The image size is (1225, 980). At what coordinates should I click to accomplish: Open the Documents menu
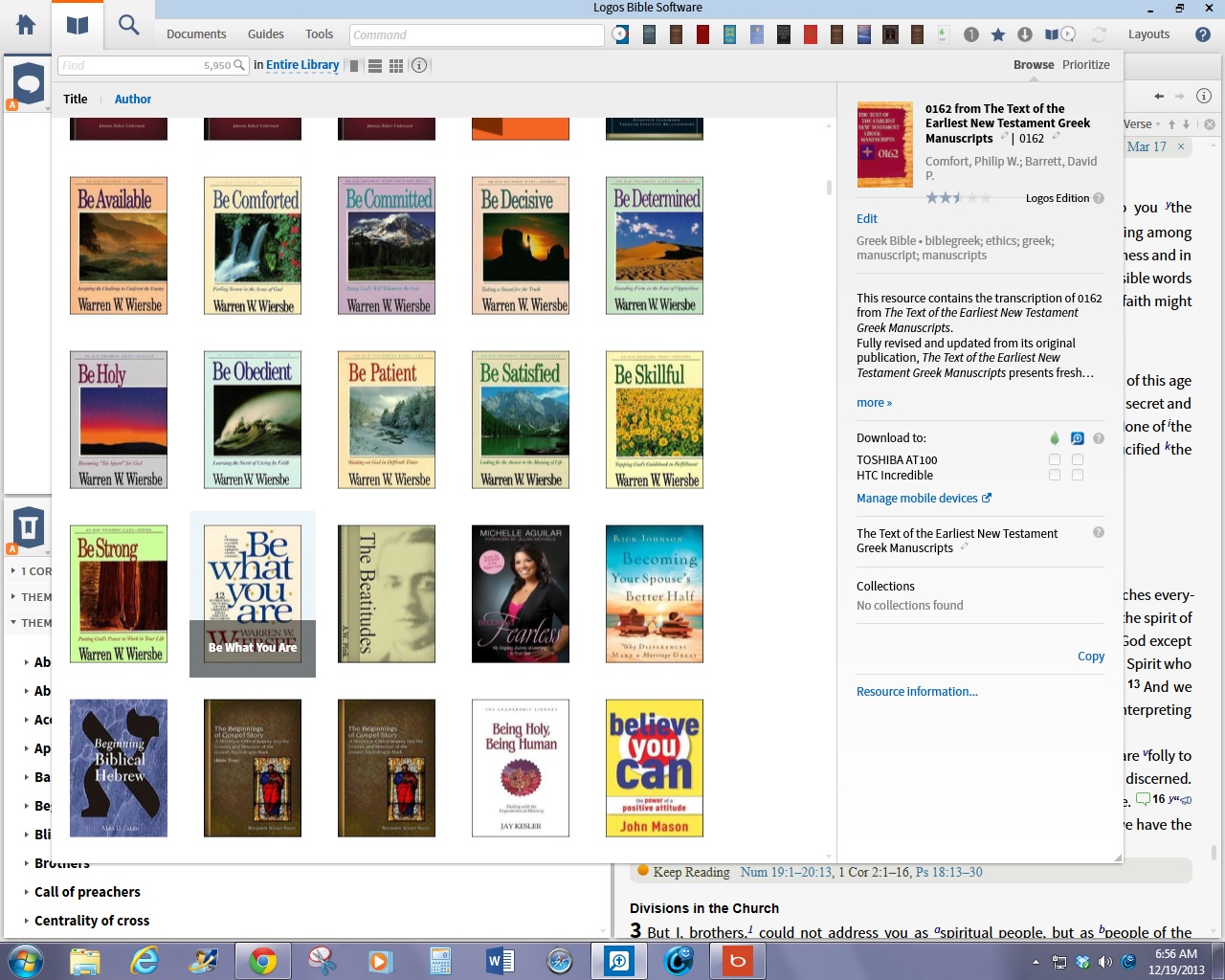[x=196, y=34]
